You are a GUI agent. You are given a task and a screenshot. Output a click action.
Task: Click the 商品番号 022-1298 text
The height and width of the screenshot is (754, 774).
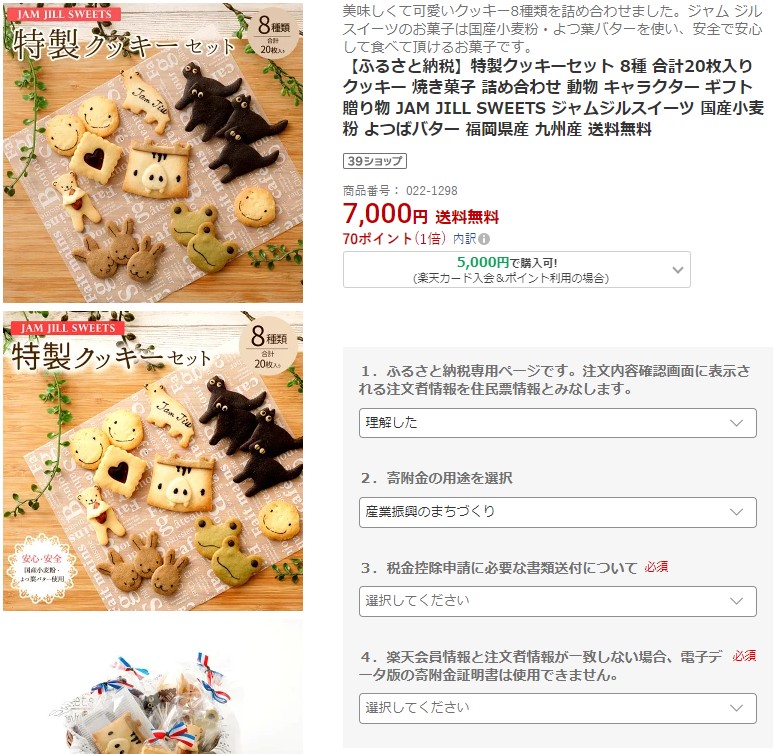point(400,191)
